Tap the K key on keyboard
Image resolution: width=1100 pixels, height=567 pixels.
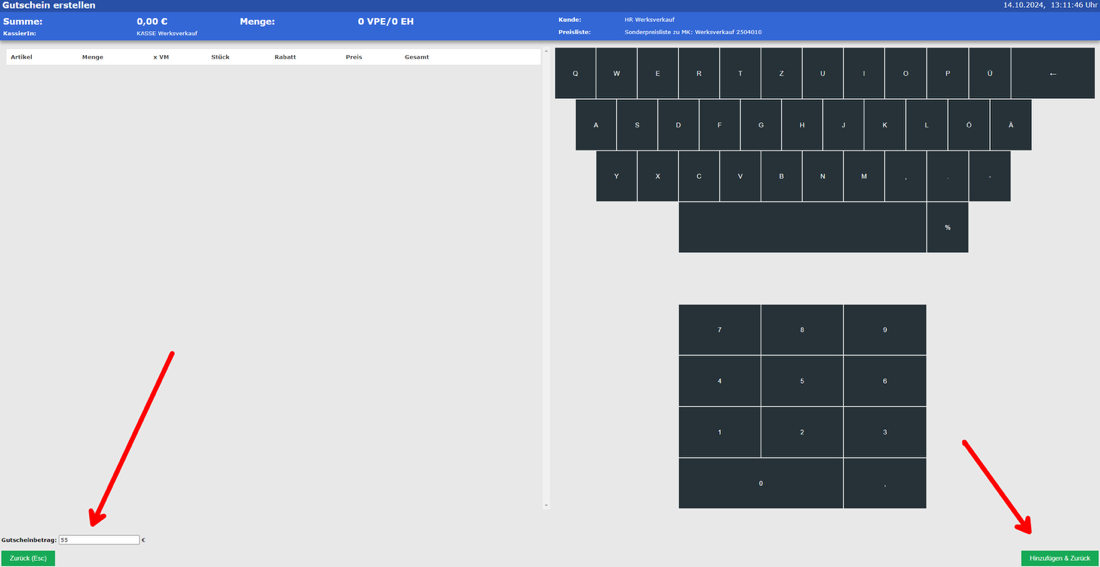click(x=885, y=125)
